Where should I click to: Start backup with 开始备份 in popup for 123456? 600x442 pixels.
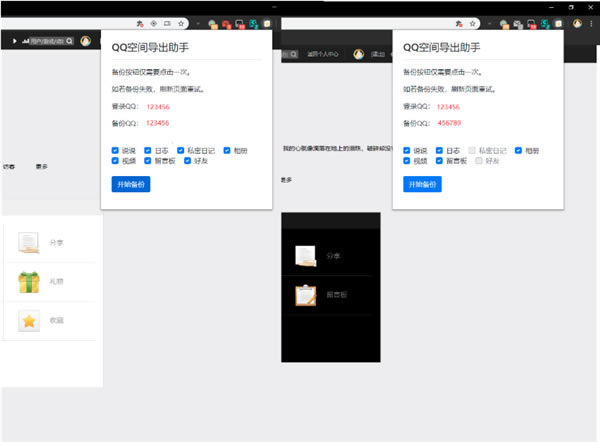131,184
